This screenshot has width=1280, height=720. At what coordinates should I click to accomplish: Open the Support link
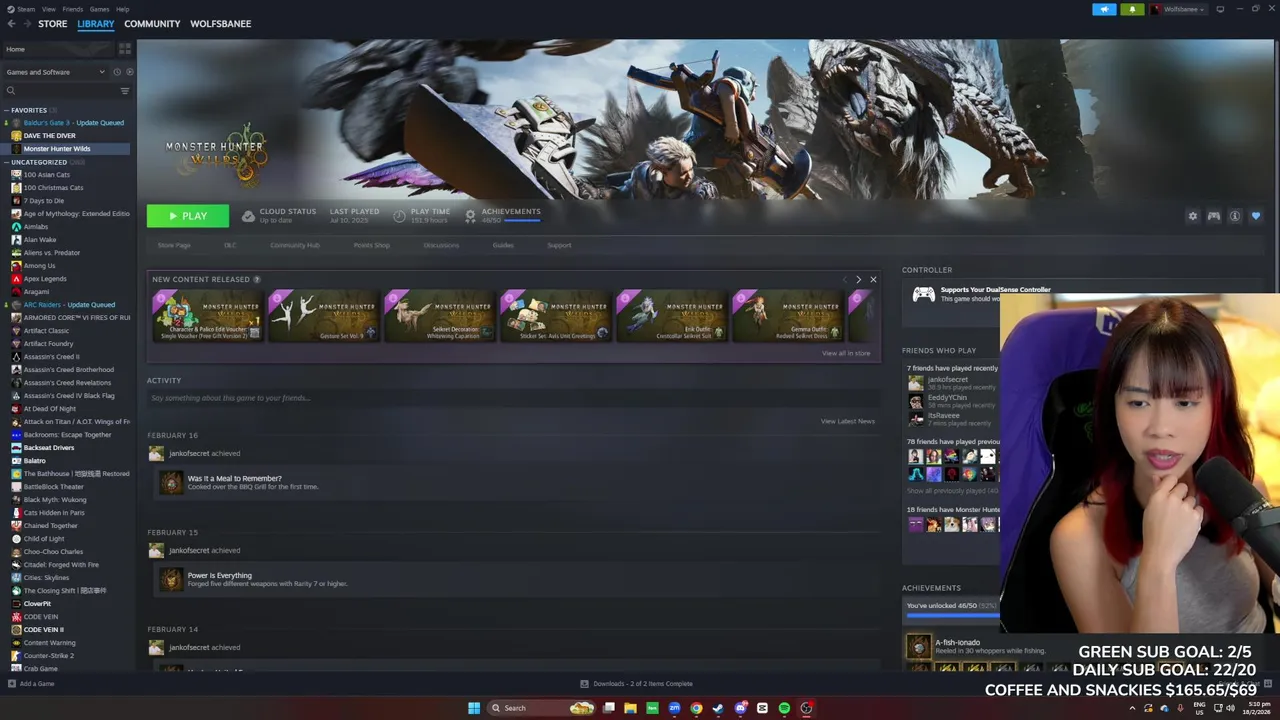559,245
